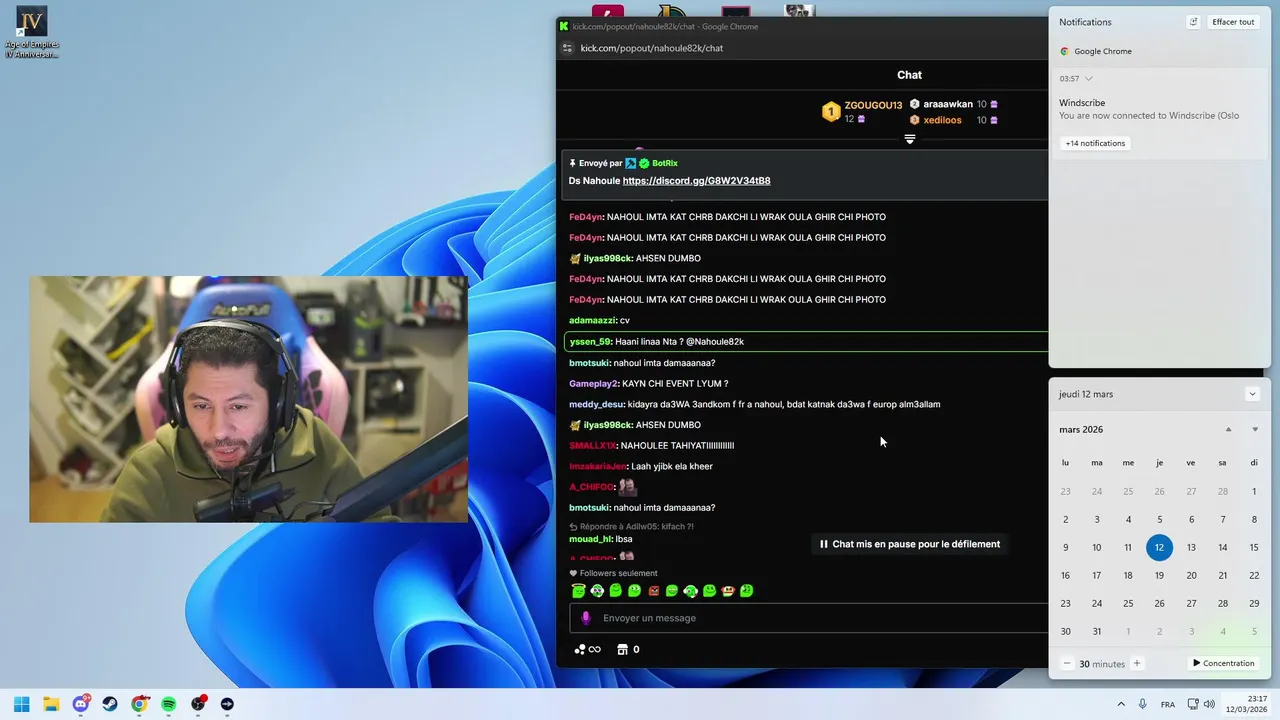Click username ImzakariaJer in chat
Image resolution: width=1280 pixels, height=720 pixels.
pyautogui.click(x=598, y=466)
